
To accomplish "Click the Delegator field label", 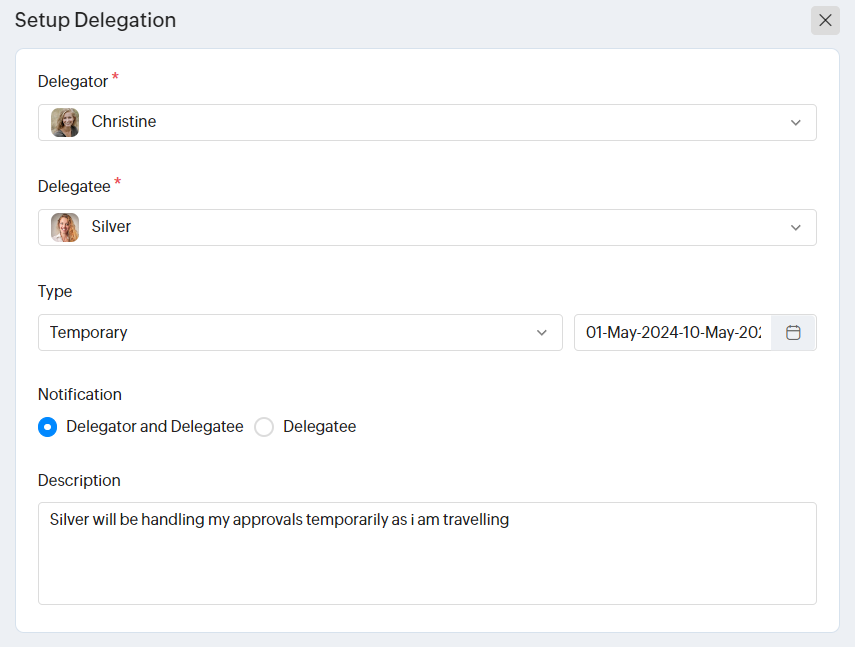I will pos(73,81).
